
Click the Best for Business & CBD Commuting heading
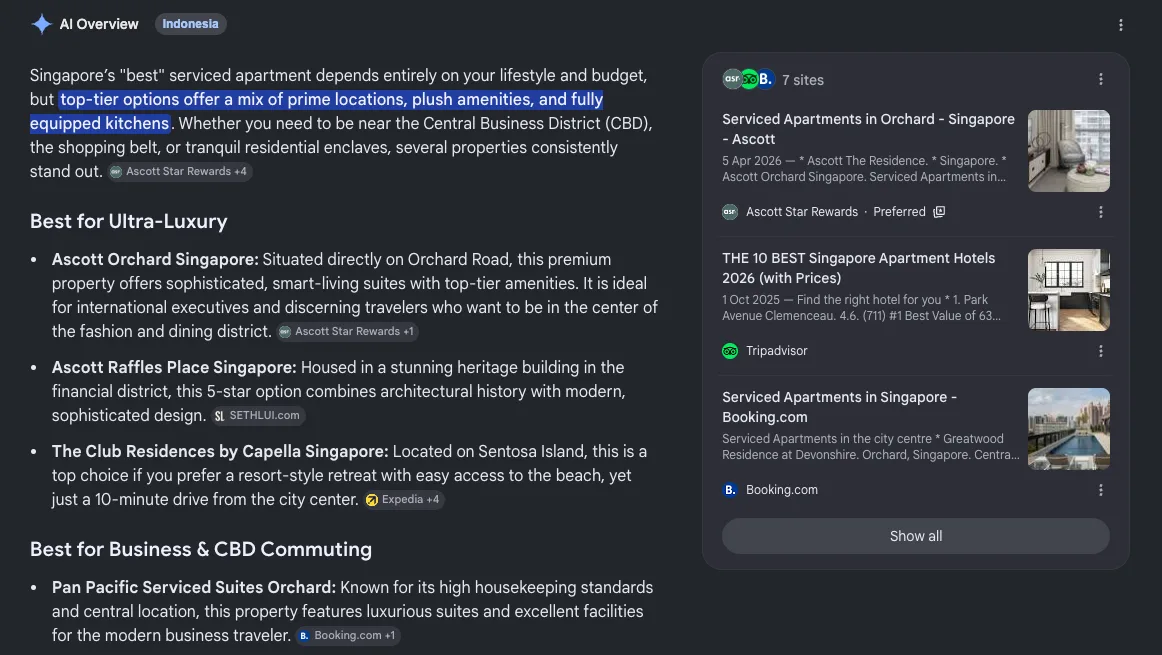coord(201,549)
